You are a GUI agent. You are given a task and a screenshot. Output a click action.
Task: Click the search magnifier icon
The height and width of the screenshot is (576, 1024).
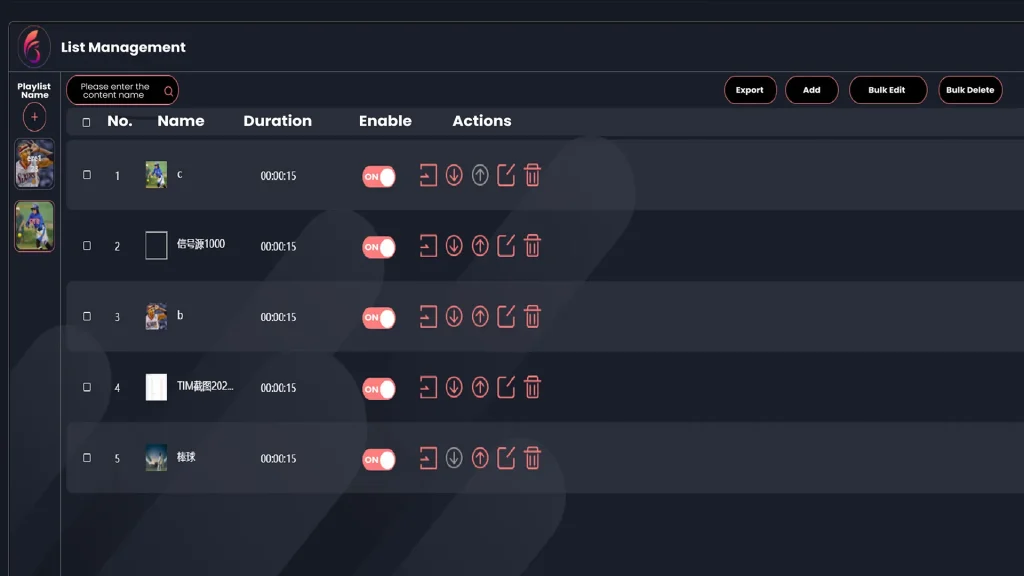click(x=168, y=91)
